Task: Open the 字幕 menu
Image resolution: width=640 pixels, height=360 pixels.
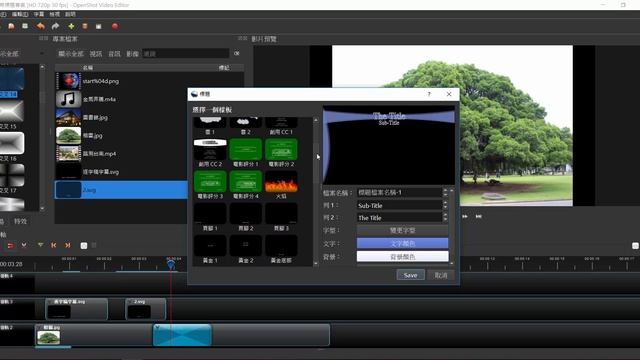Action: tap(39, 14)
